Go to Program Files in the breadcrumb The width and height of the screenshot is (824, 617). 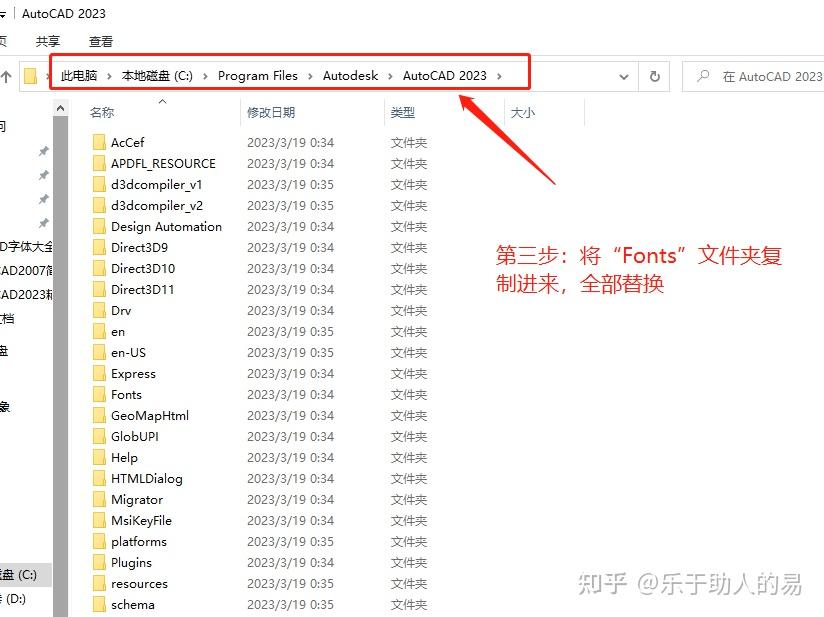[x=258, y=76]
